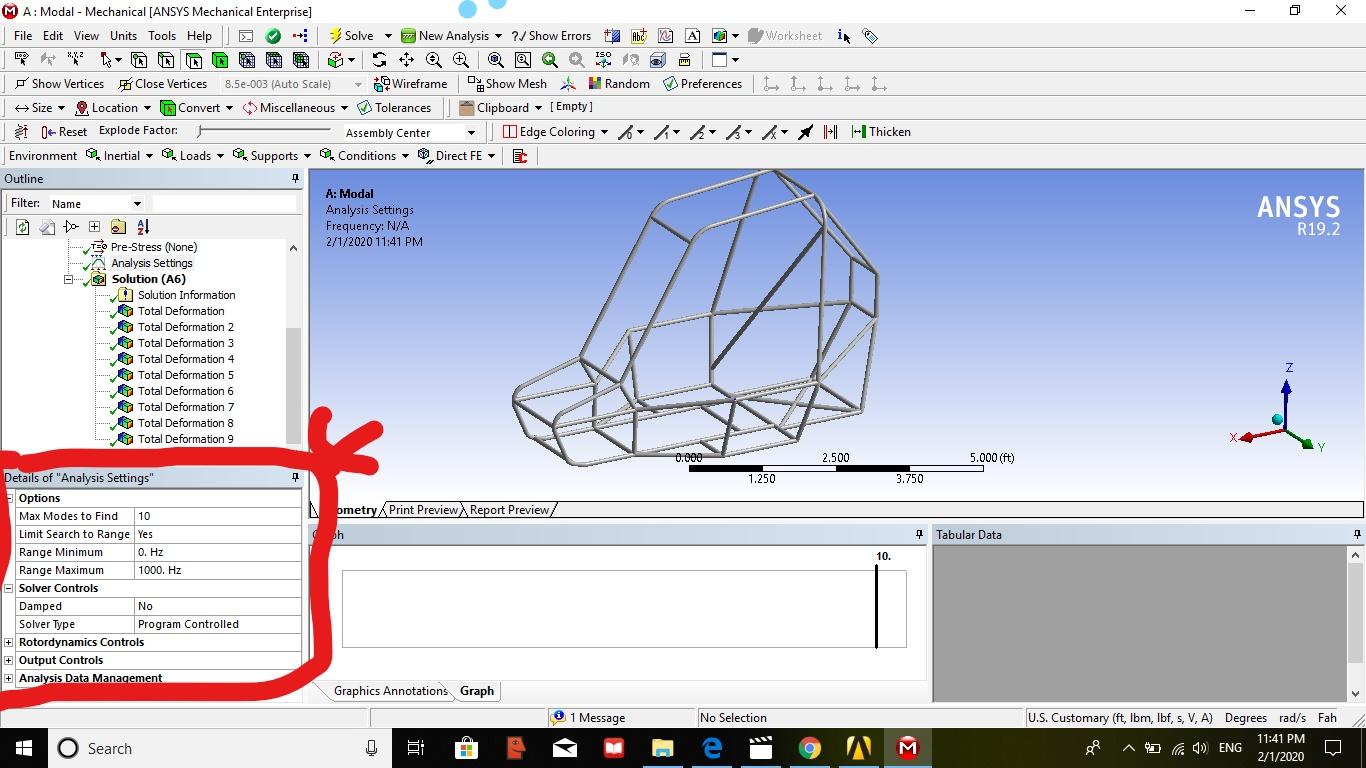Toggle Close Vertices option
This screenshot has width=1366, height=768.
pos(162,84)
